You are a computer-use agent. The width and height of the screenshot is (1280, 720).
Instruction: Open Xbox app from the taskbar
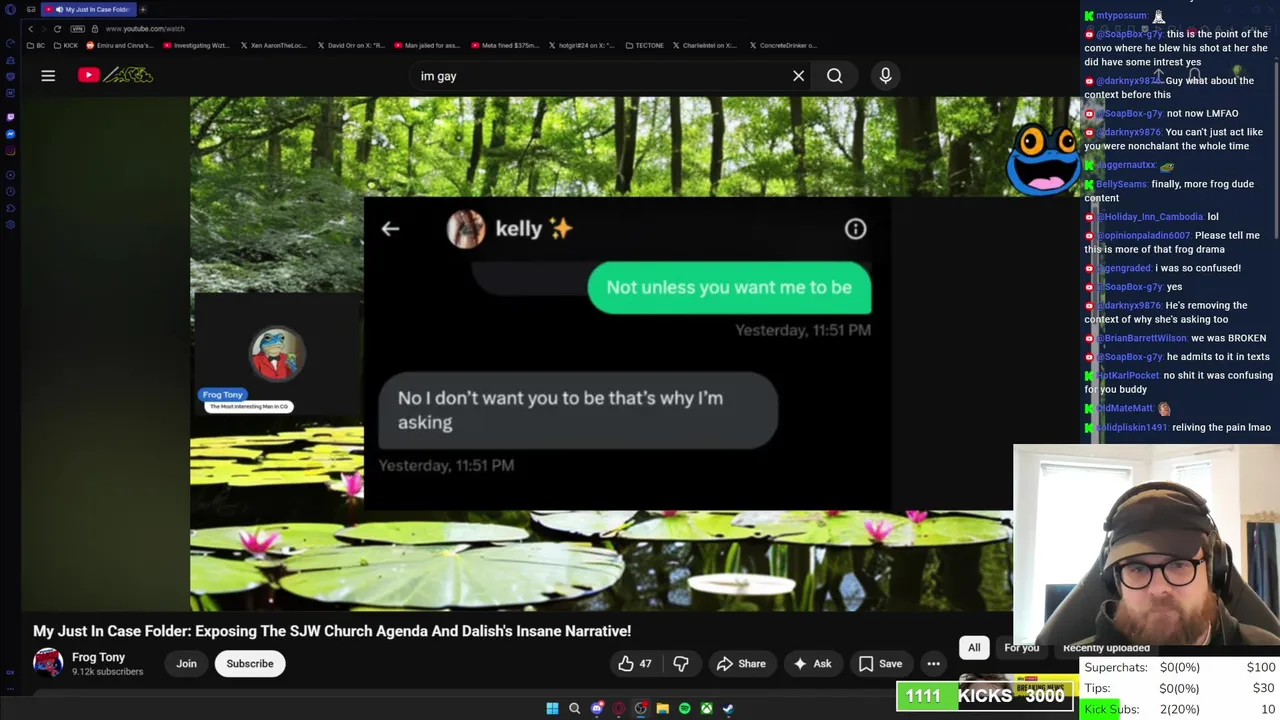click(x=706, y=708)
